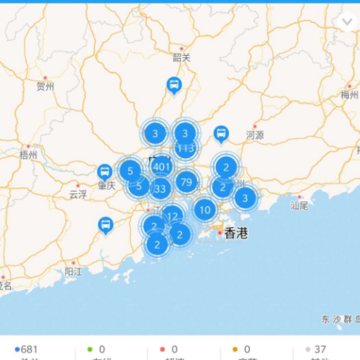Screen dimensions: 360x360
Task: Tap the 阳江 city label
Action: [73, 271]
